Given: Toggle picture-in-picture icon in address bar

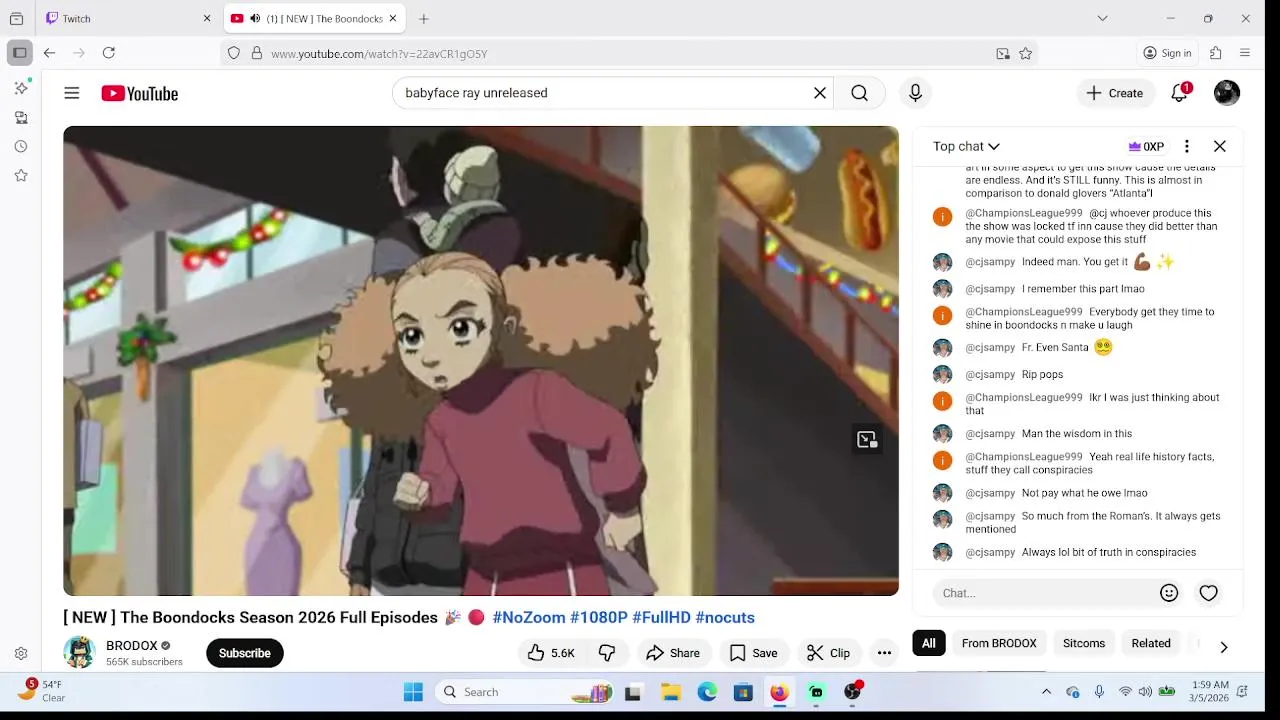Looking at the screenshot, I should (x=1003, y=53).
